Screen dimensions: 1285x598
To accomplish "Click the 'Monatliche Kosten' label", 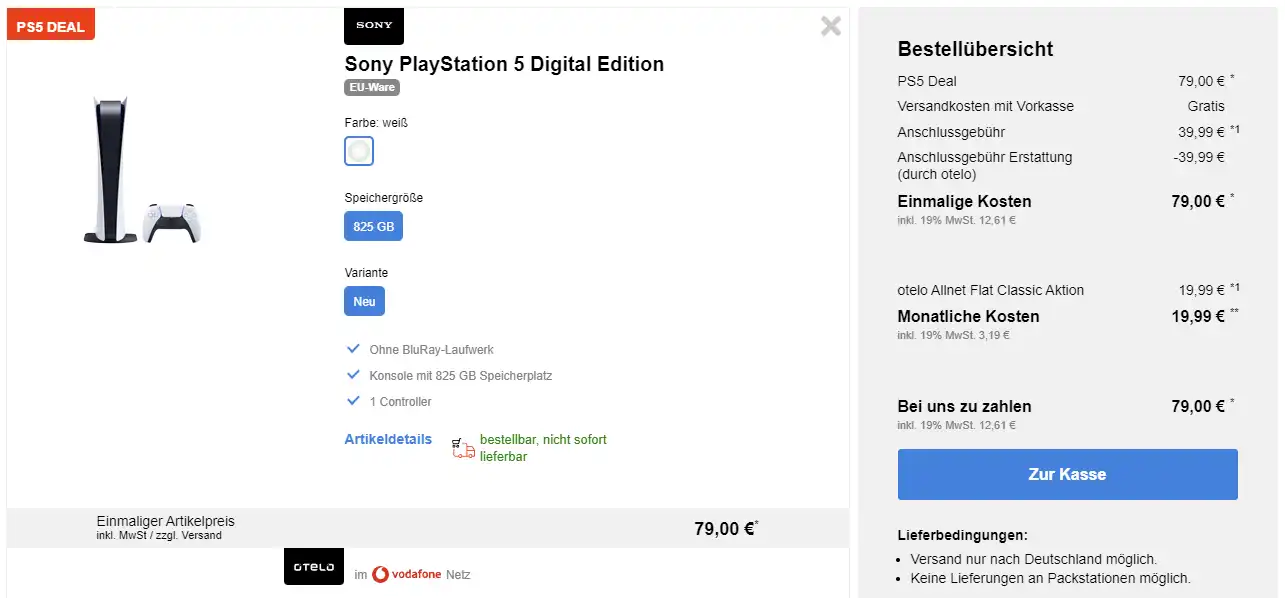I will pos(968,316).
